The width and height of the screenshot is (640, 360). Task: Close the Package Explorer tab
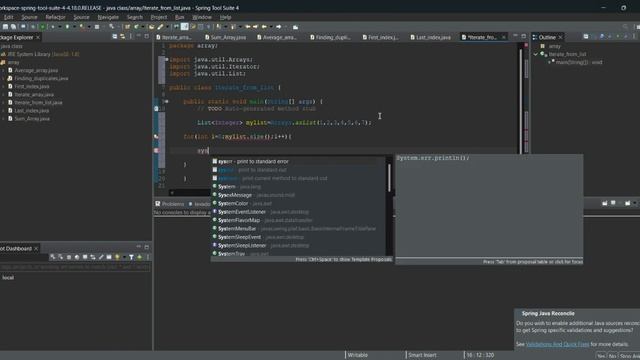(x=38, y=37)
